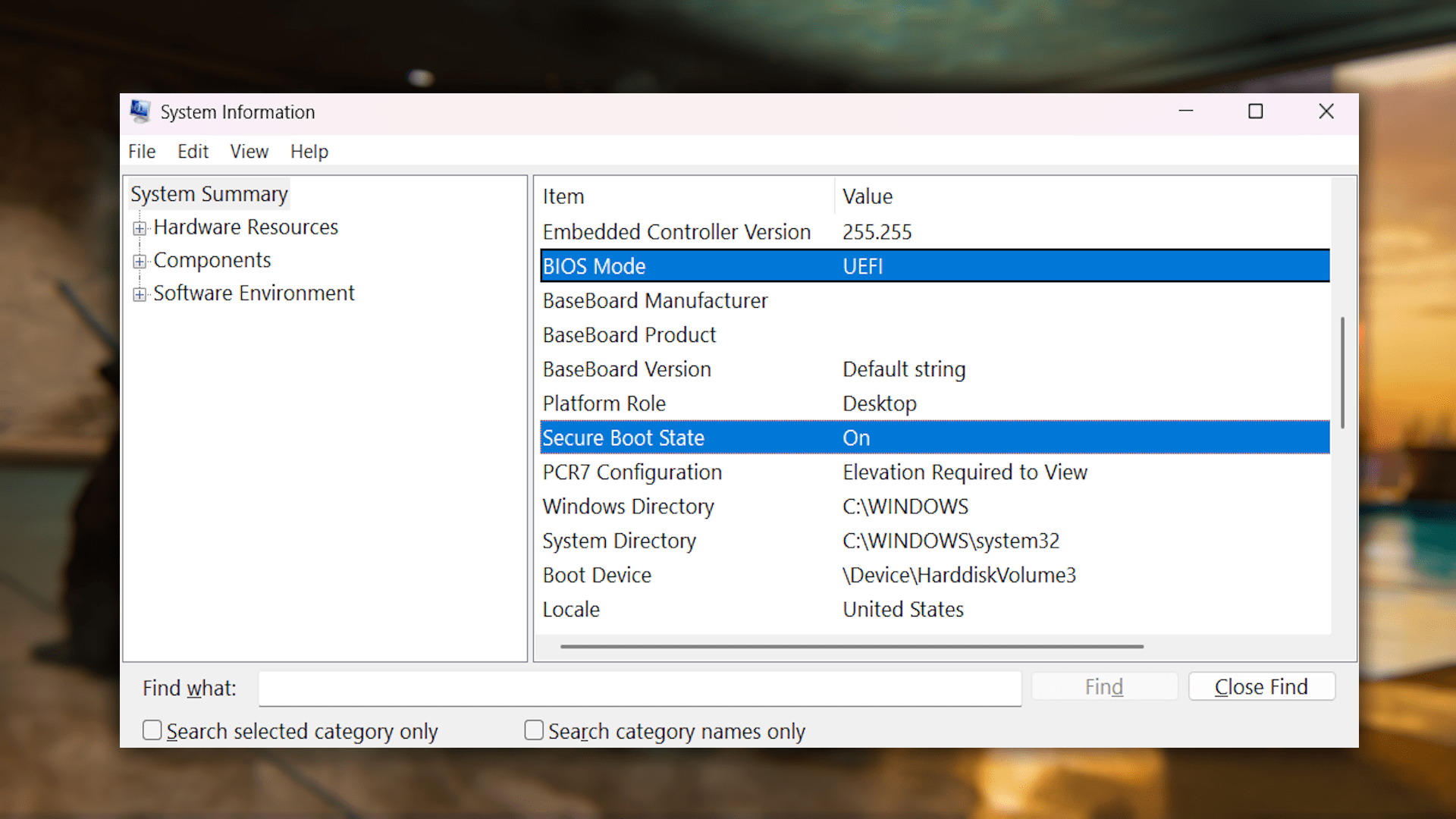Image resolution: width=1456 pixels, height=819 pixels.
Task: Open the View menu
Action: (249, 151)
